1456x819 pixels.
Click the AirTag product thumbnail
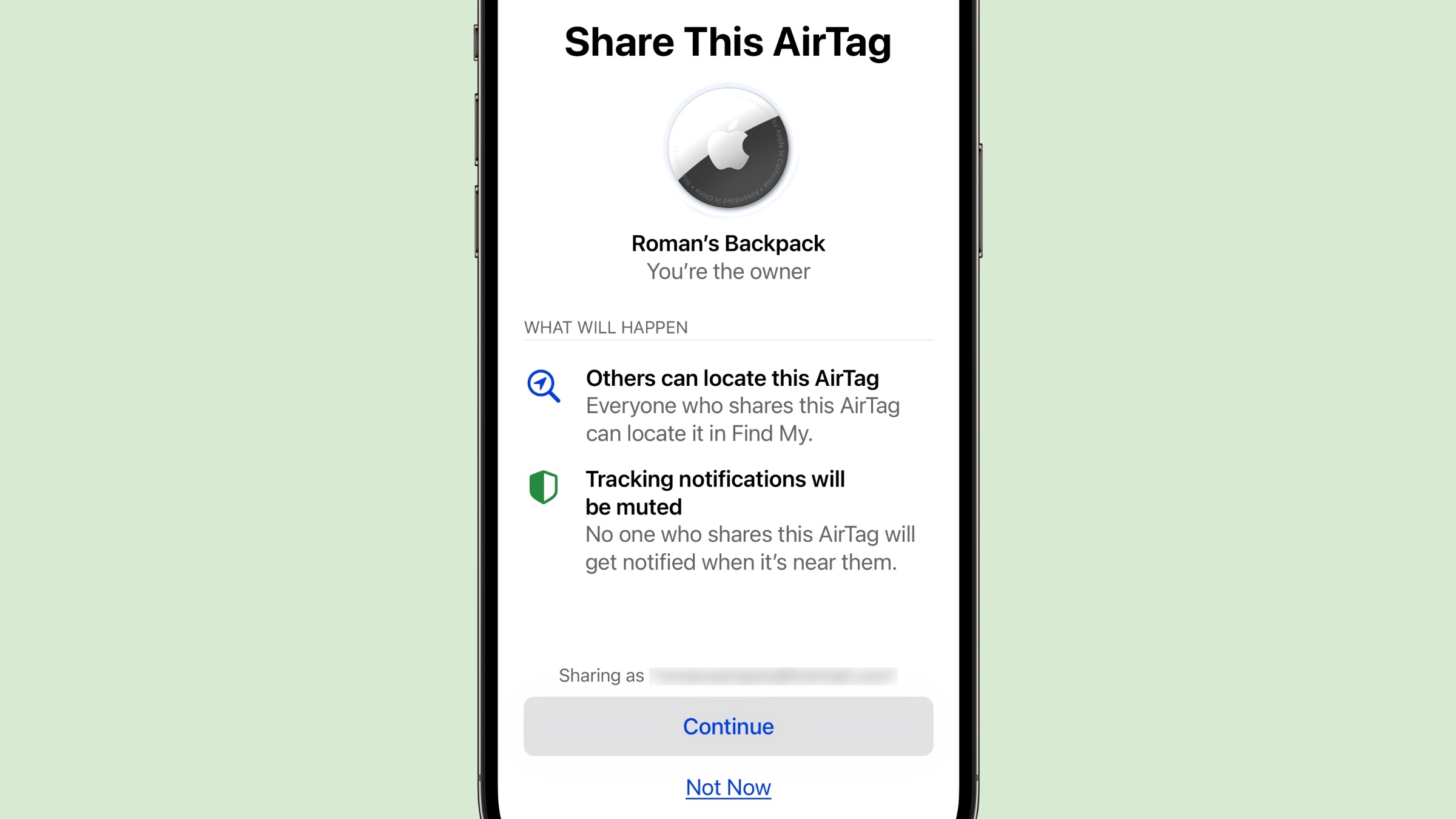(728, 150)
